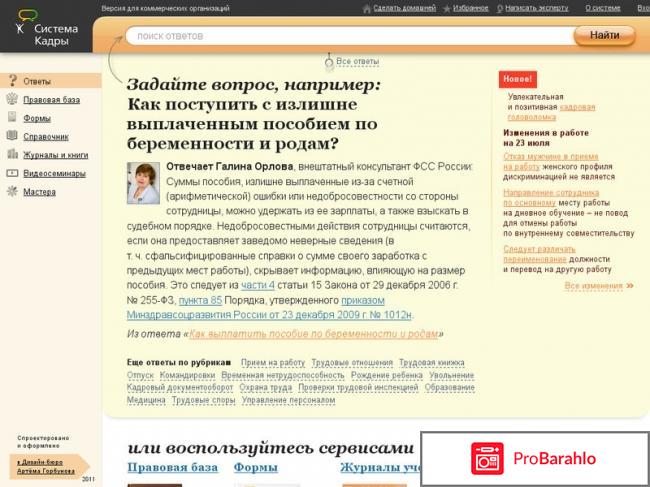This screenshot has height=487, width=650.
Task: Open the Все изменения link
Action: [x=594, y=286]
